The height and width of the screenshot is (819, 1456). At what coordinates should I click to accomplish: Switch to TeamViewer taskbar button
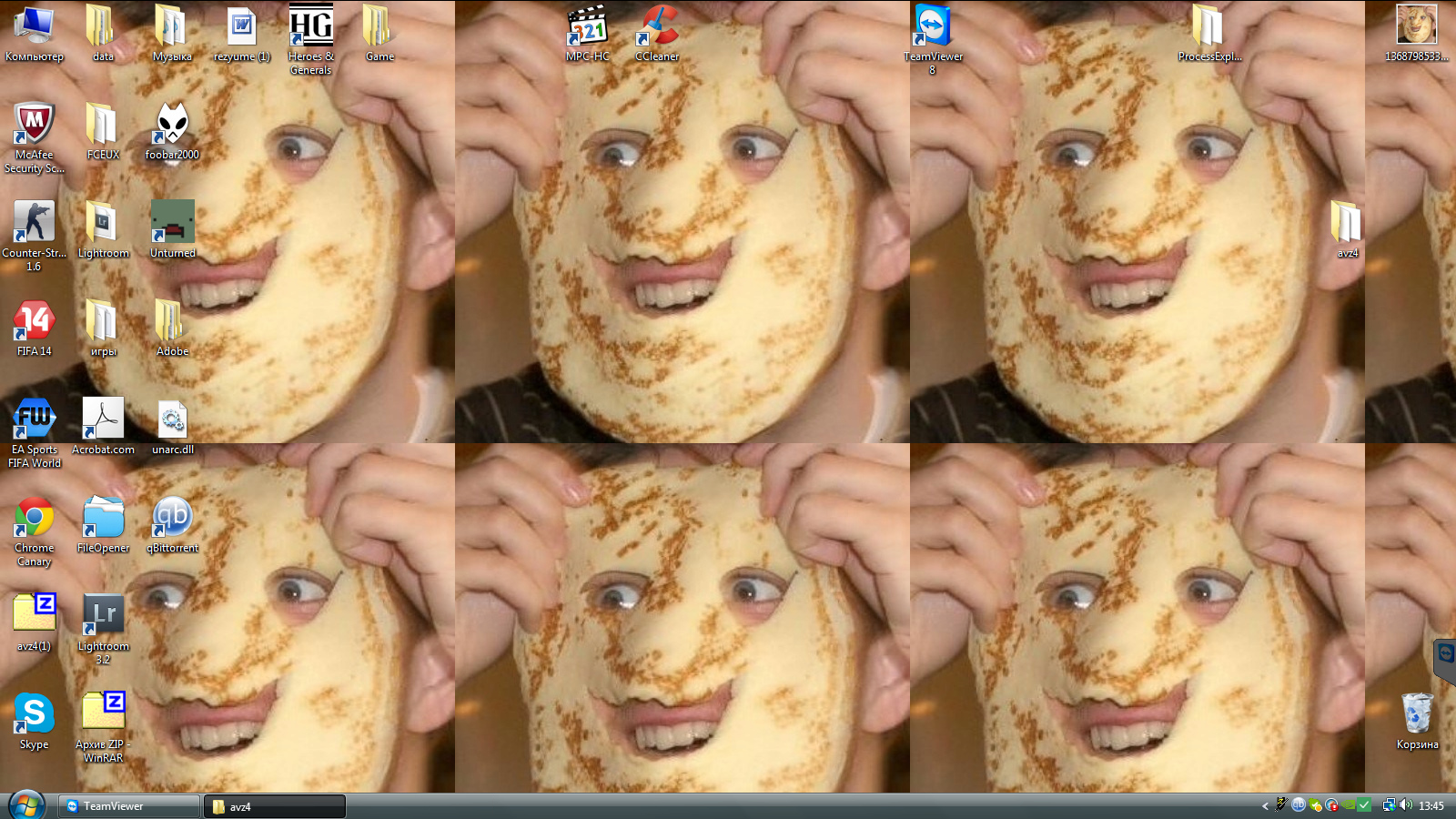129,806
